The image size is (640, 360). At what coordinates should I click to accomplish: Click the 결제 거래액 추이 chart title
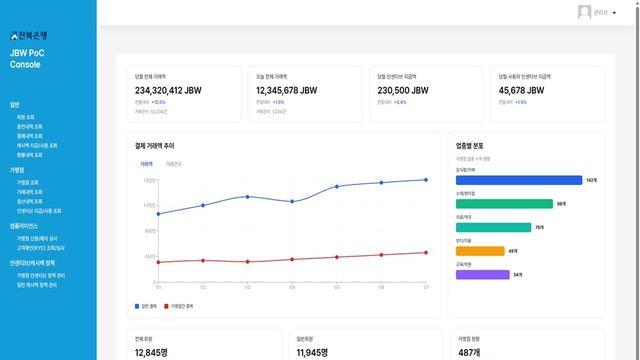[x=154, y=146]
